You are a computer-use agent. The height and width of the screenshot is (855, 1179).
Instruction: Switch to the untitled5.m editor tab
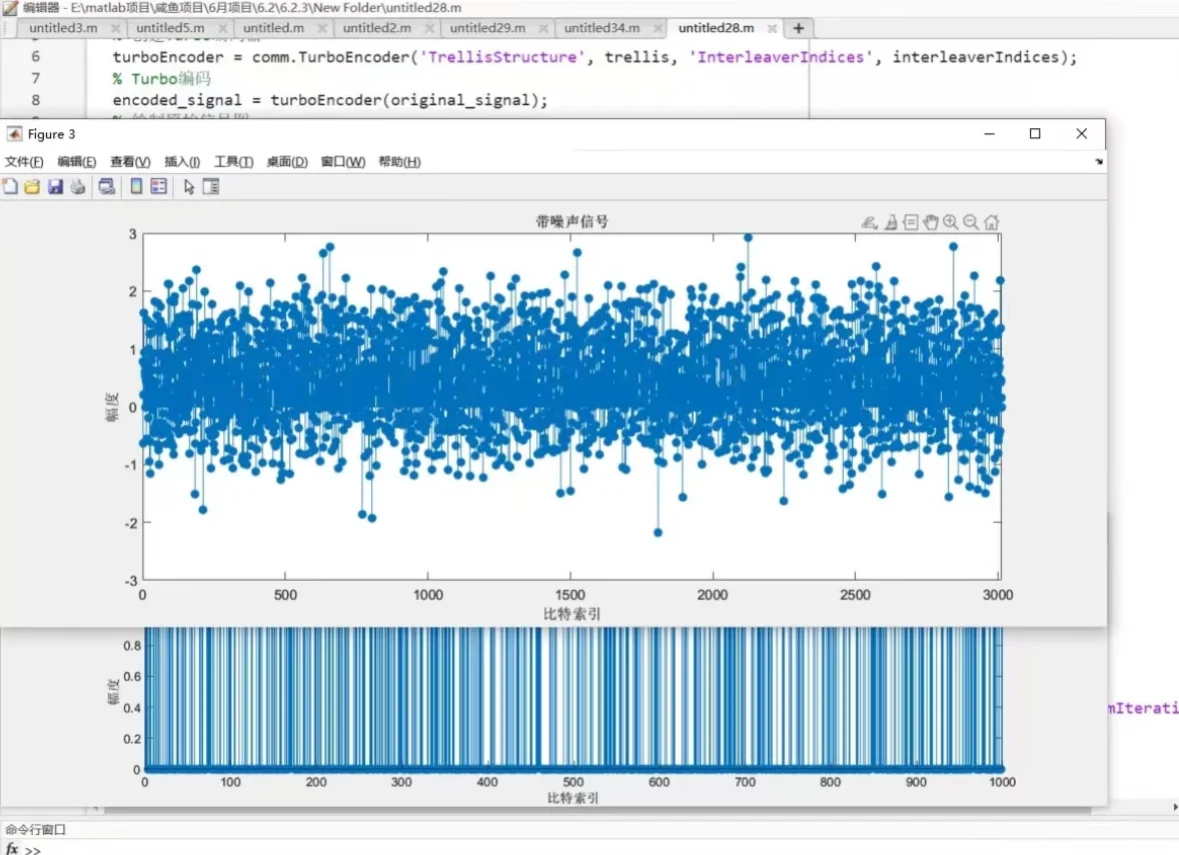point(170,28)
